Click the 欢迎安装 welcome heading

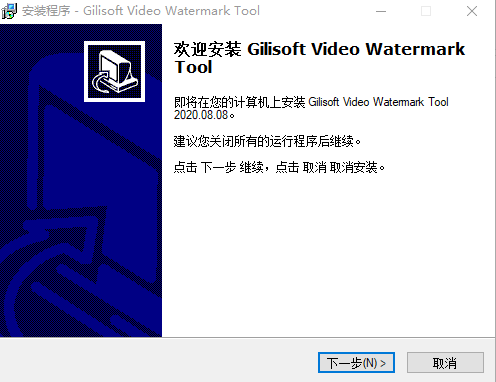(207, 49)
